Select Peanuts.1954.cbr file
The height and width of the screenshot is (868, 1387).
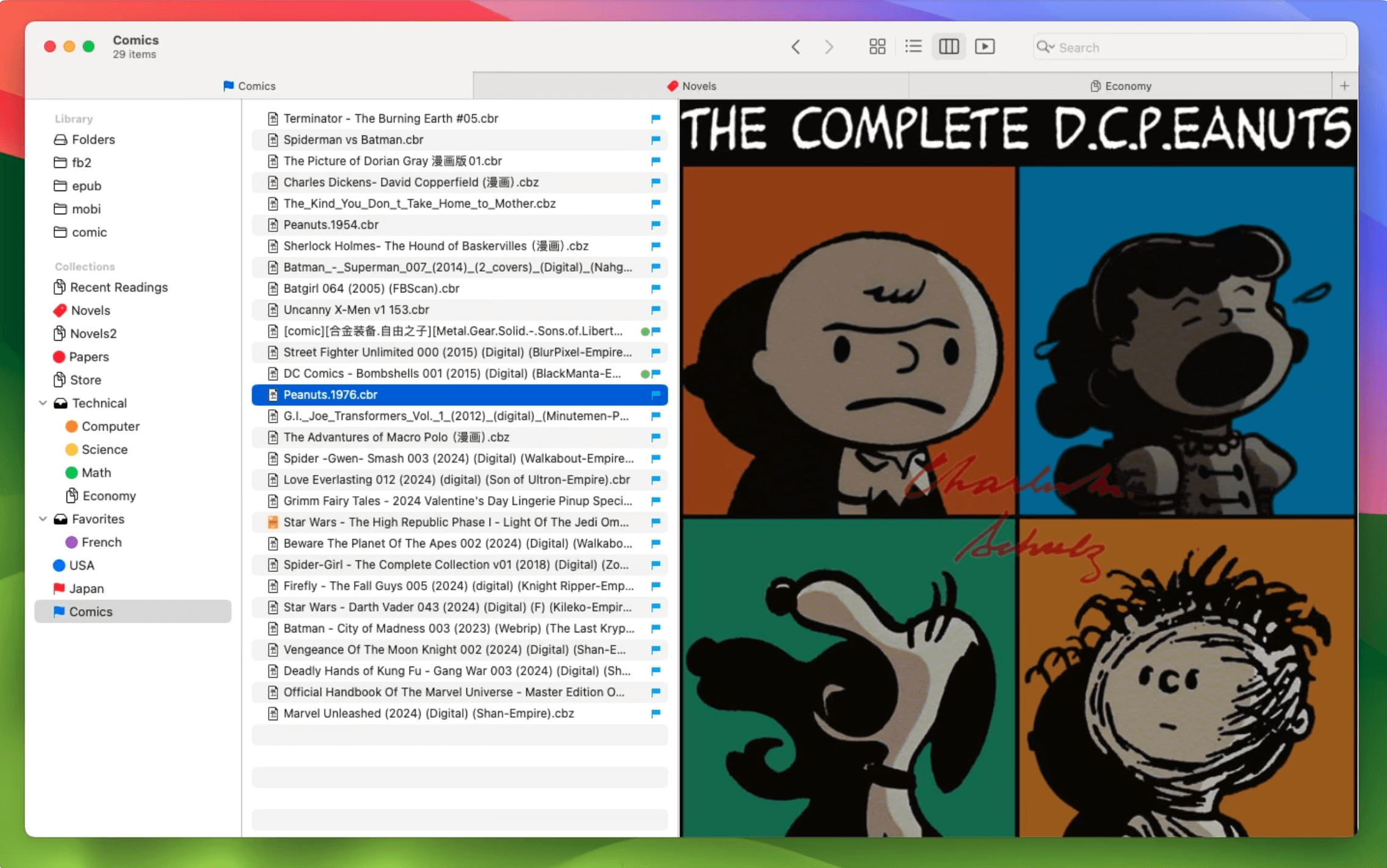pos(331,224)
